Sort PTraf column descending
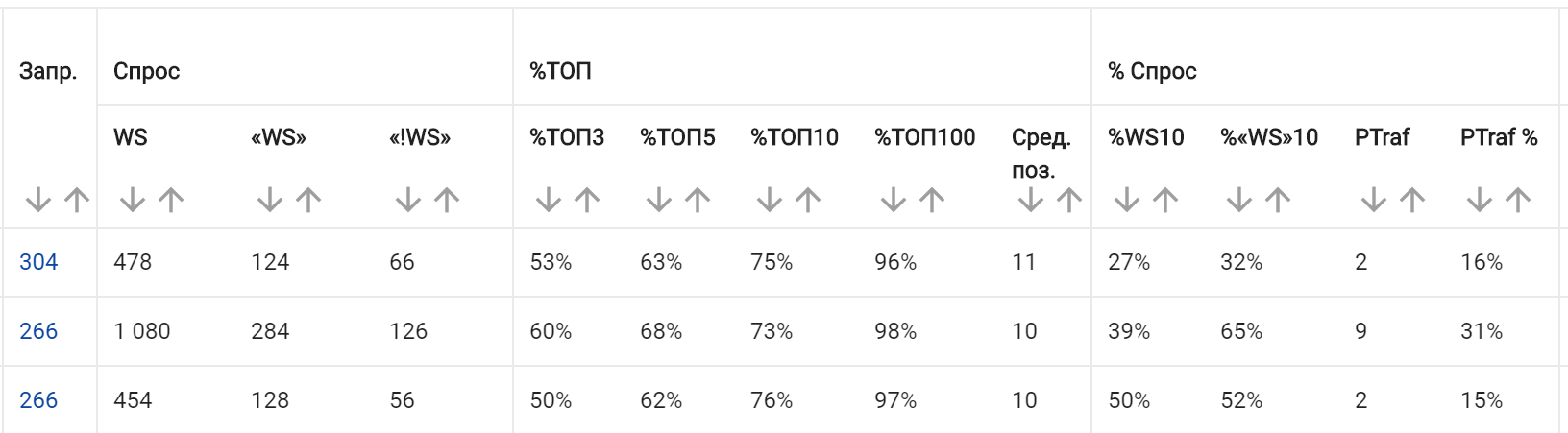This screenshot has width=1568, height=433. coord(1374,200)
